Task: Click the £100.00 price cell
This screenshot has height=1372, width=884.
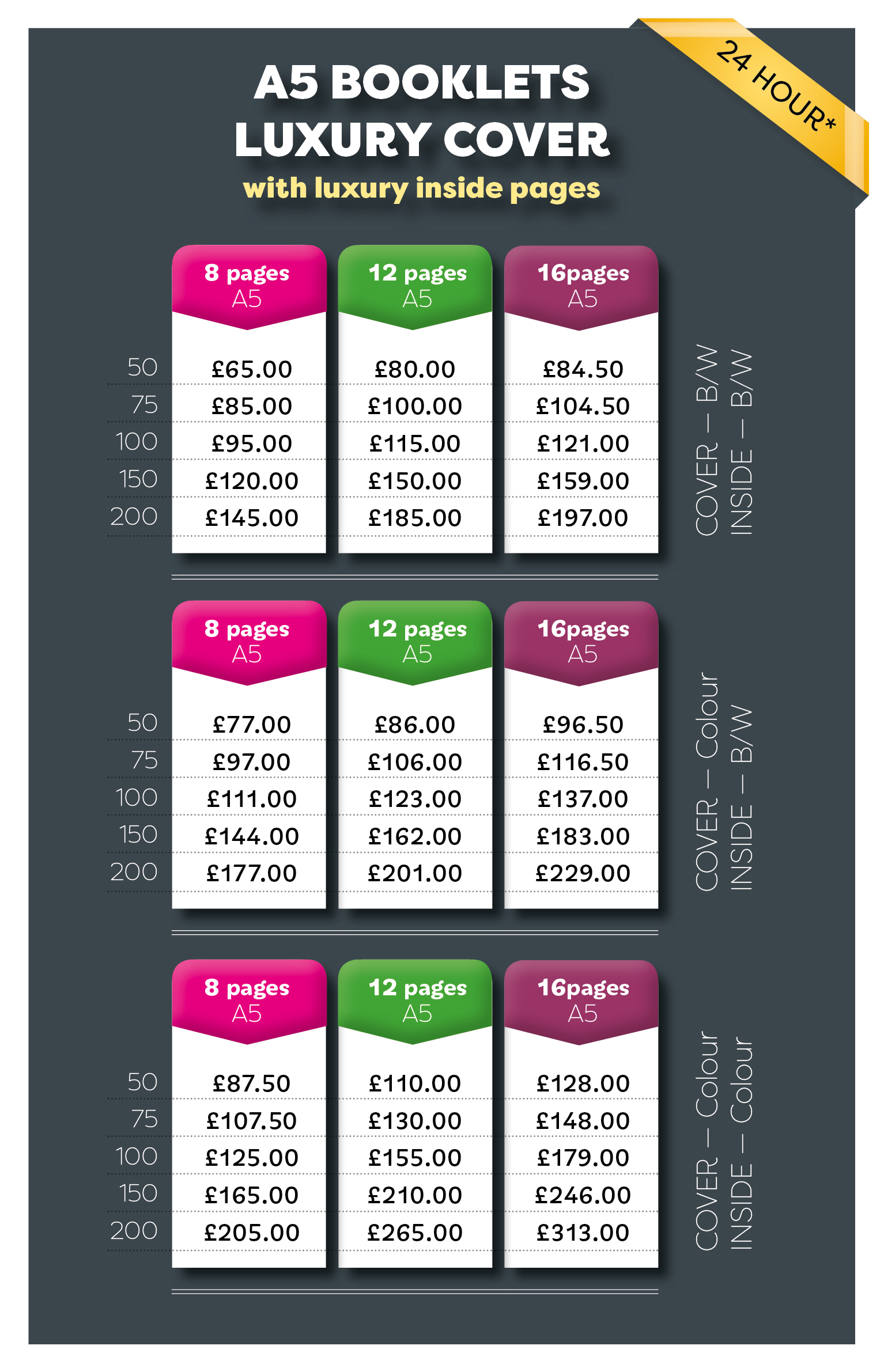Action: pos(415,407)
